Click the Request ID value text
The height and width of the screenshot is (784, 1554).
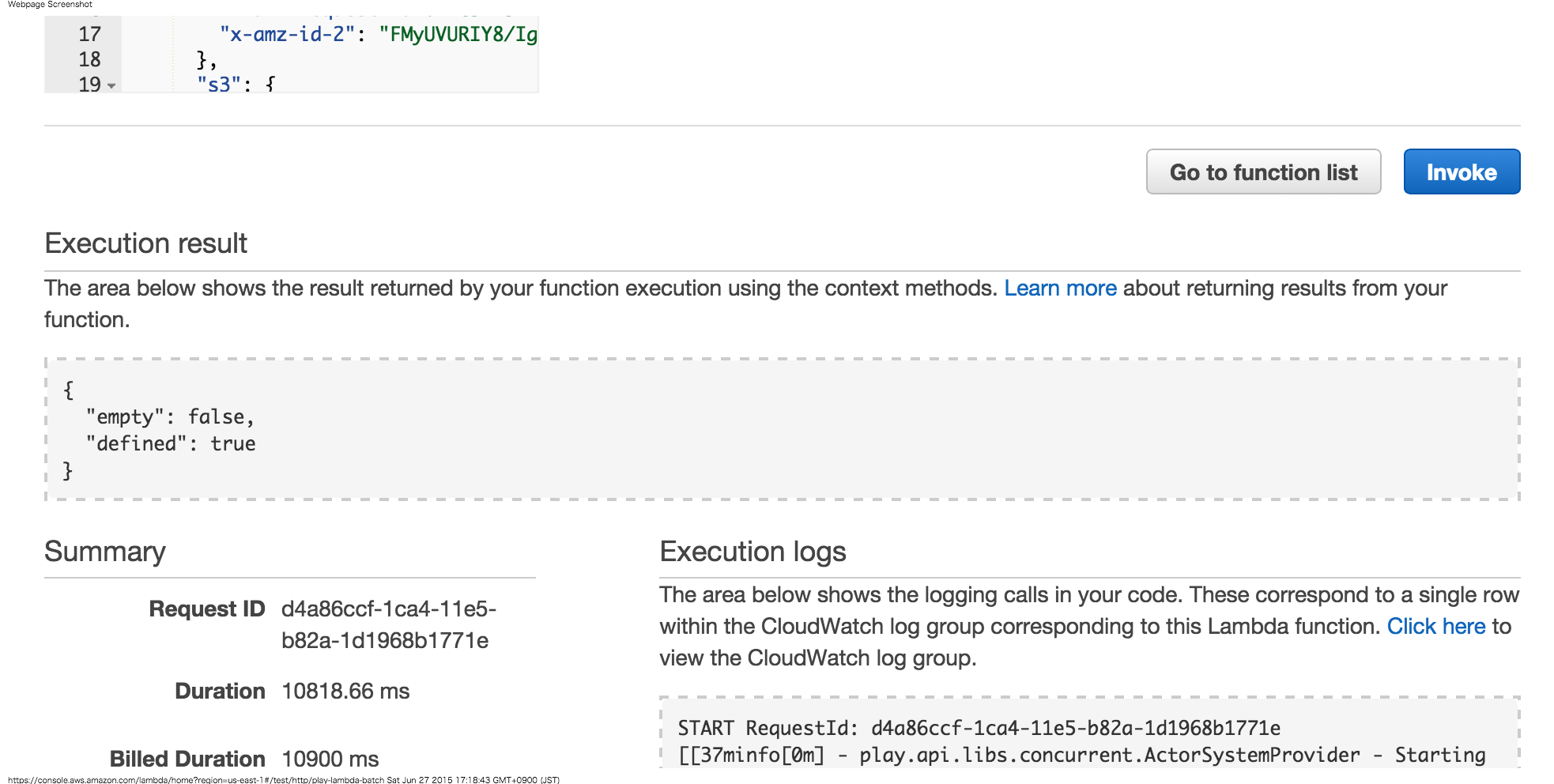(388, 624)
